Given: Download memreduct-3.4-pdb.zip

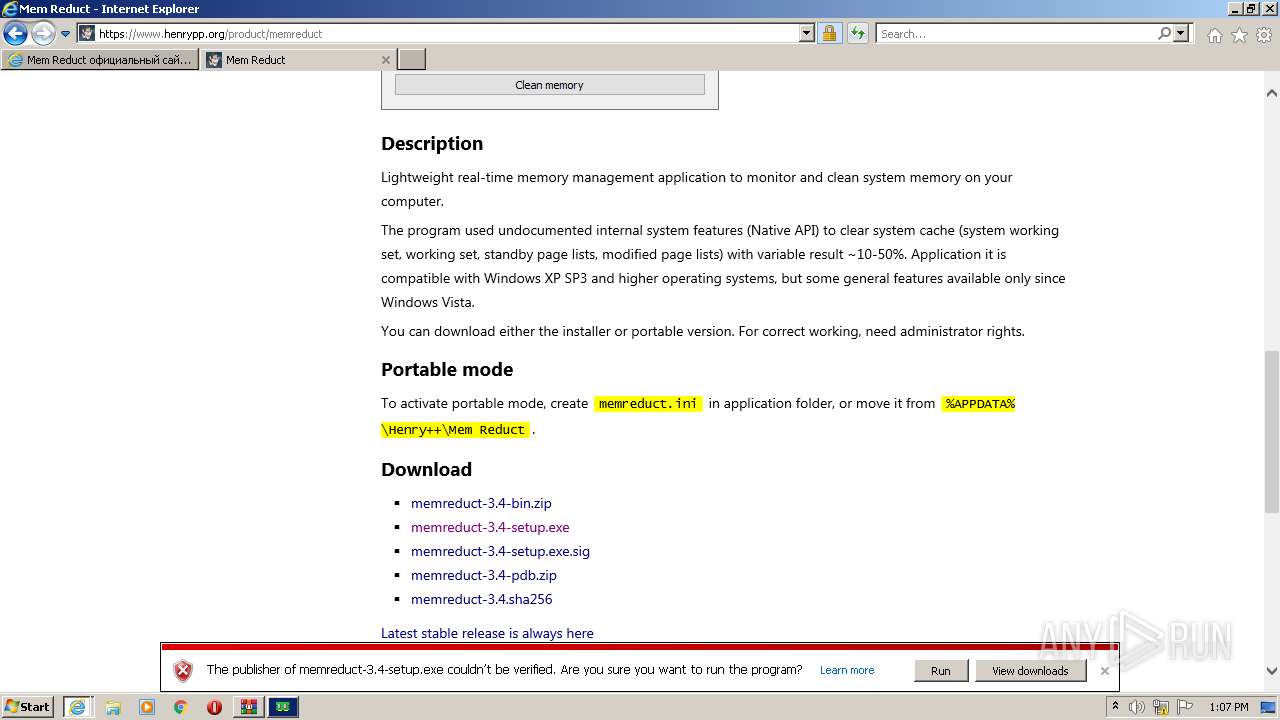Looking at the screenshot, I should coord(484,575).
